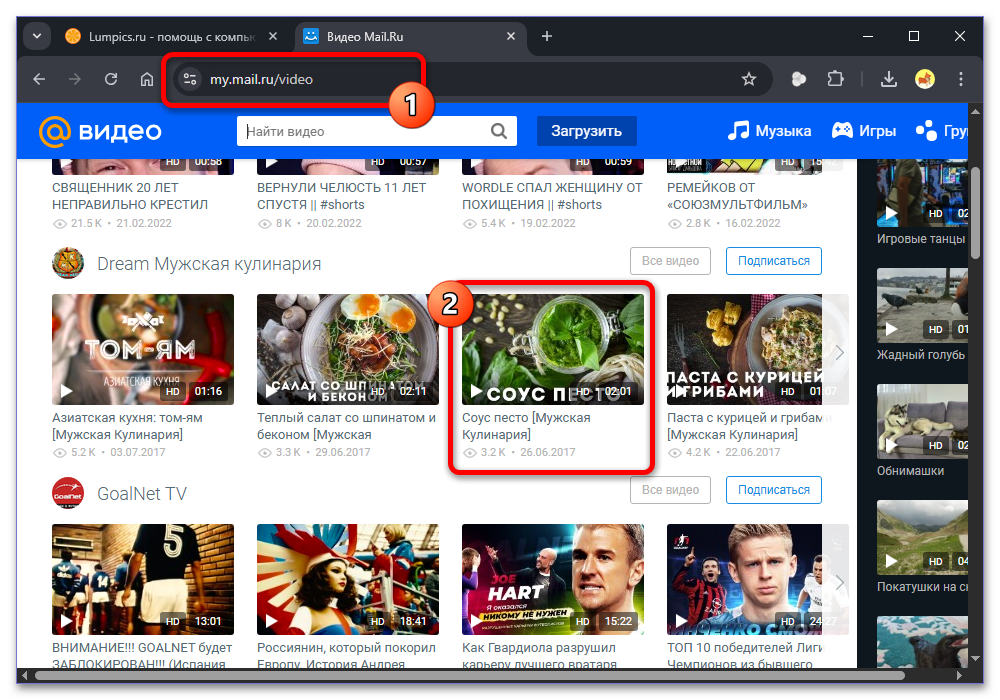This screenshot has height=700, width=1000.
Task: Show next videos arrow in Мужская кулинария row
Action: tap(839, 353)
